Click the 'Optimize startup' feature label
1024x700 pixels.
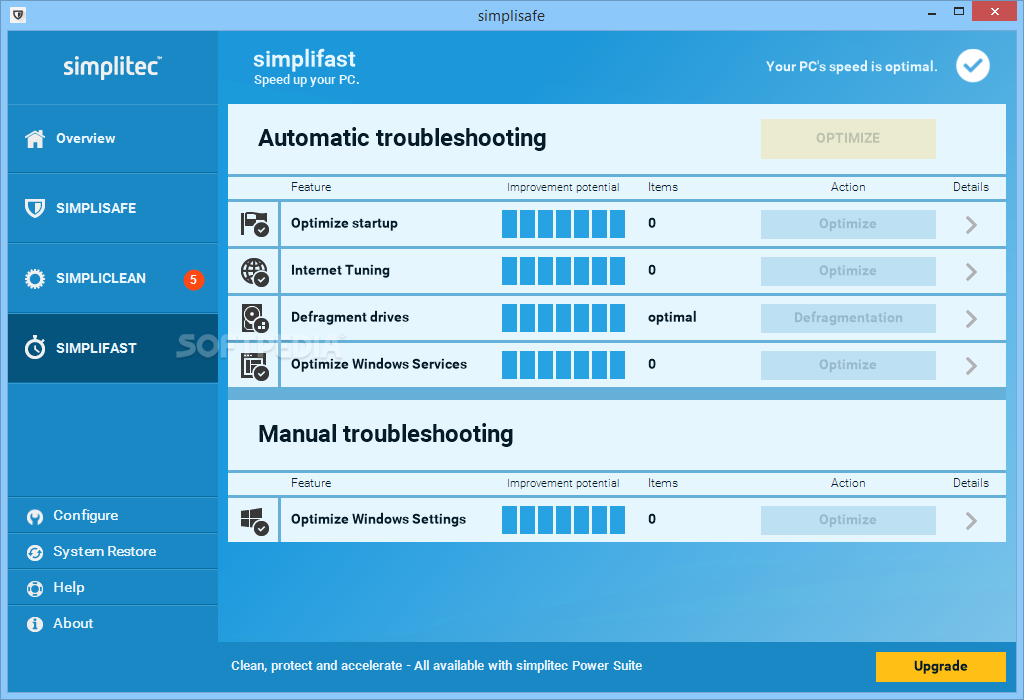pyautogui.click(x=344, y=223)
